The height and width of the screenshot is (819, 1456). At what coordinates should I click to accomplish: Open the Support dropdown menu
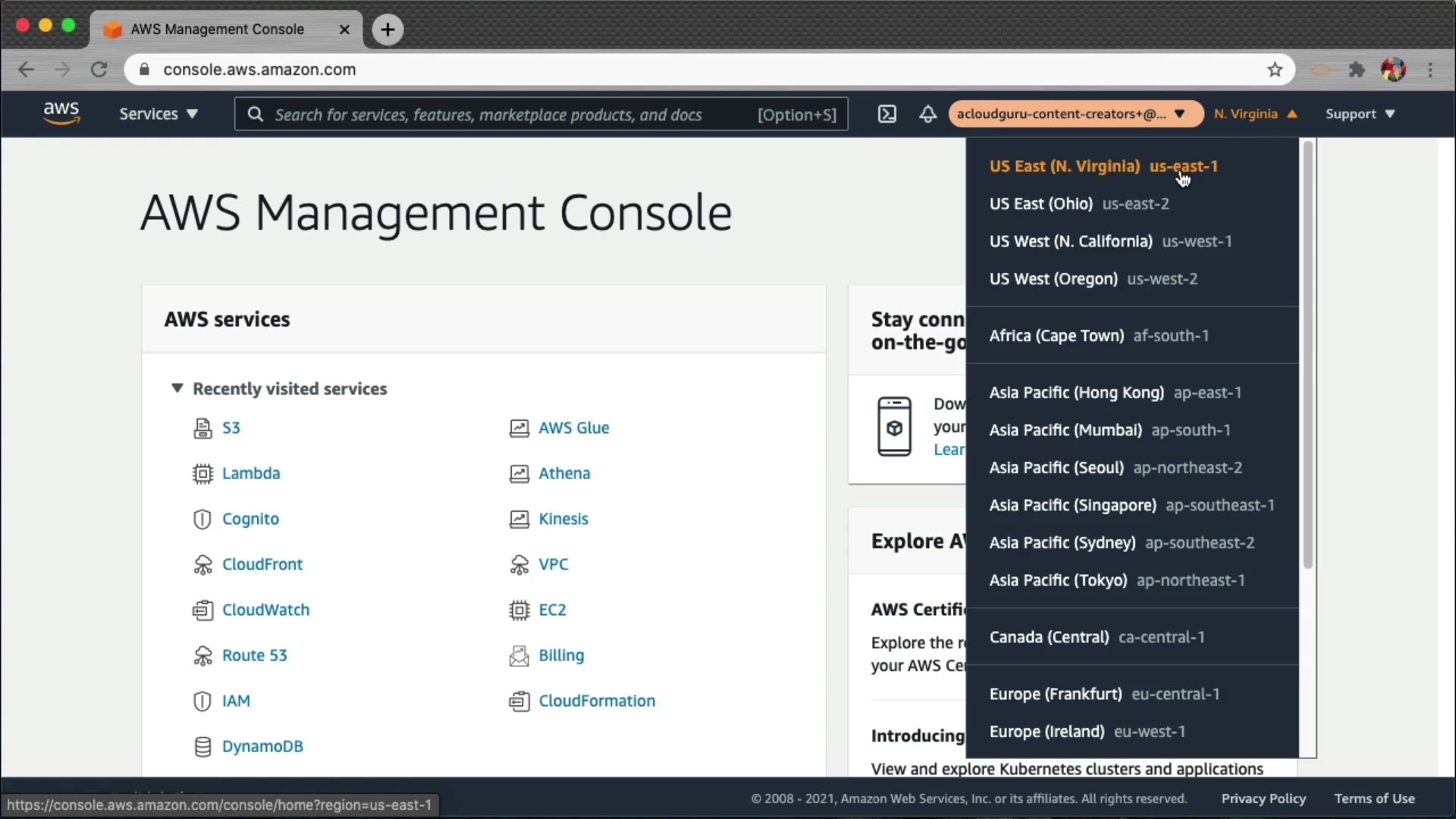click(x=1360, y=114)
